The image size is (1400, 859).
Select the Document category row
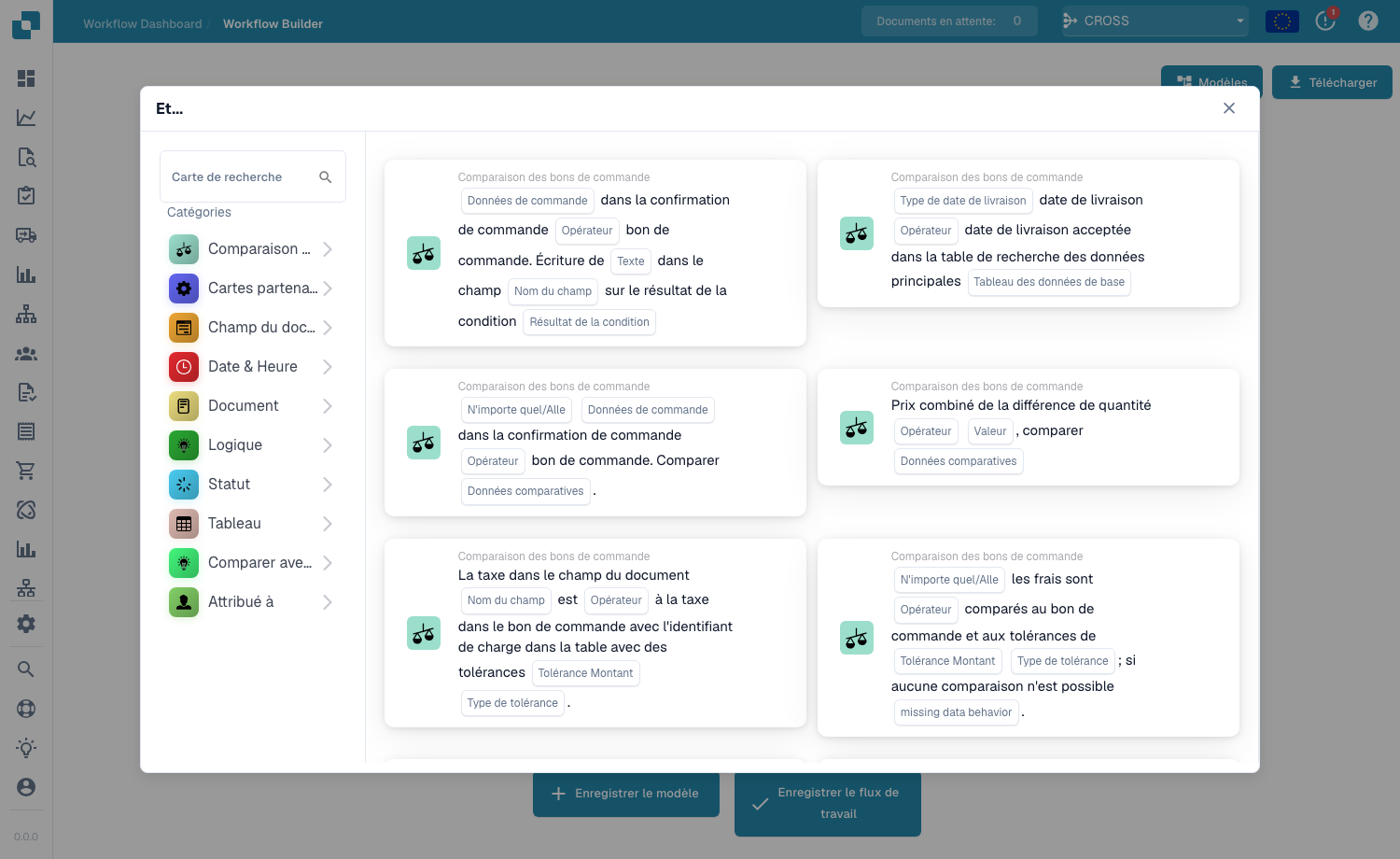pos(252,406)
